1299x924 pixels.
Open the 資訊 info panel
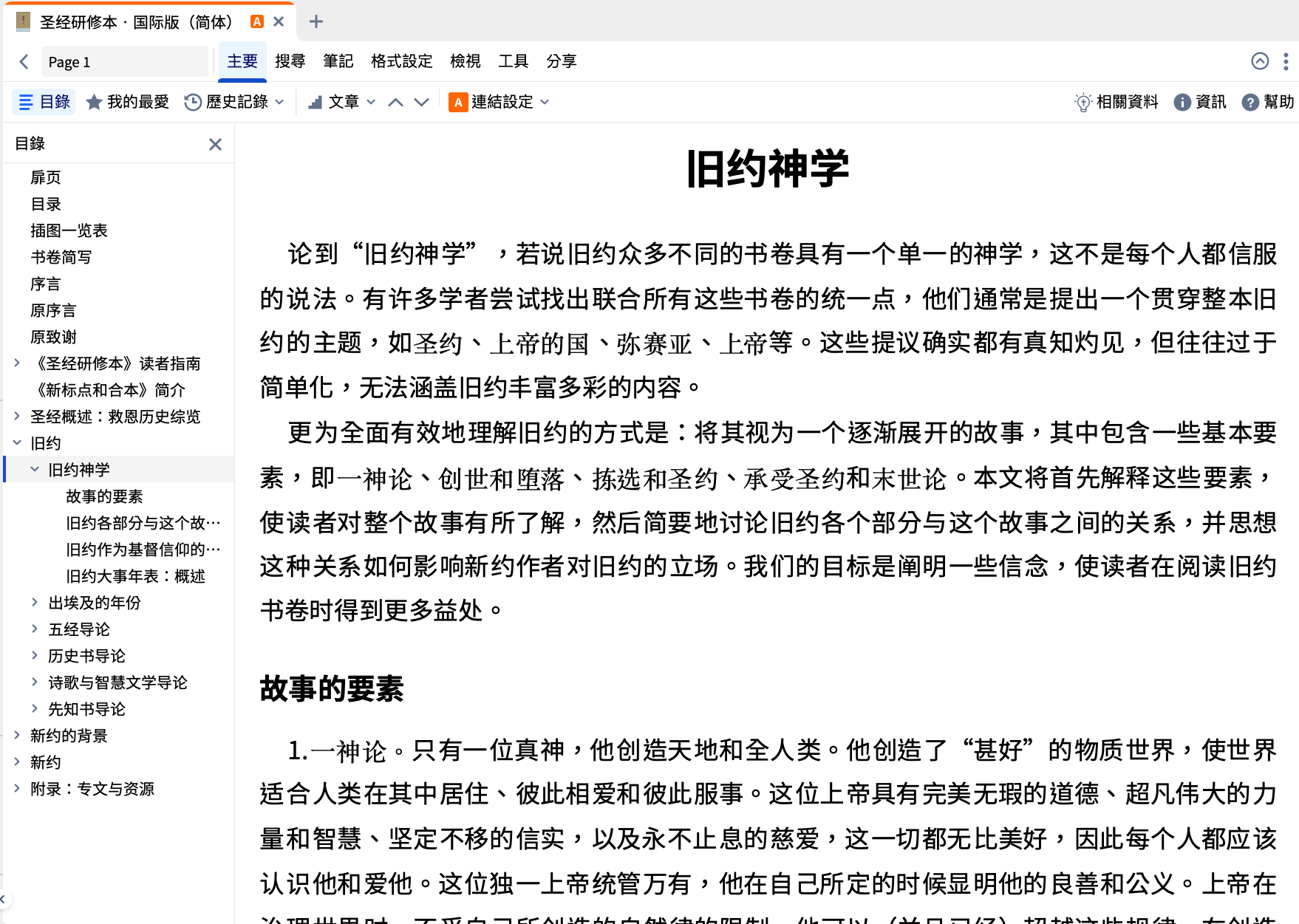[x=1200, y=102]
